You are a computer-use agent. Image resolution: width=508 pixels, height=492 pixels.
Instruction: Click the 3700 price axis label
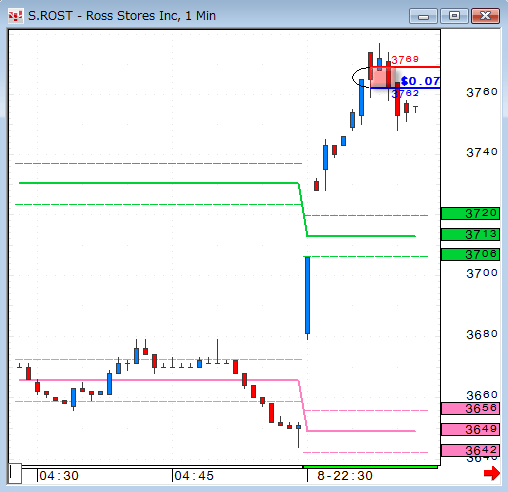click(482, 274)
